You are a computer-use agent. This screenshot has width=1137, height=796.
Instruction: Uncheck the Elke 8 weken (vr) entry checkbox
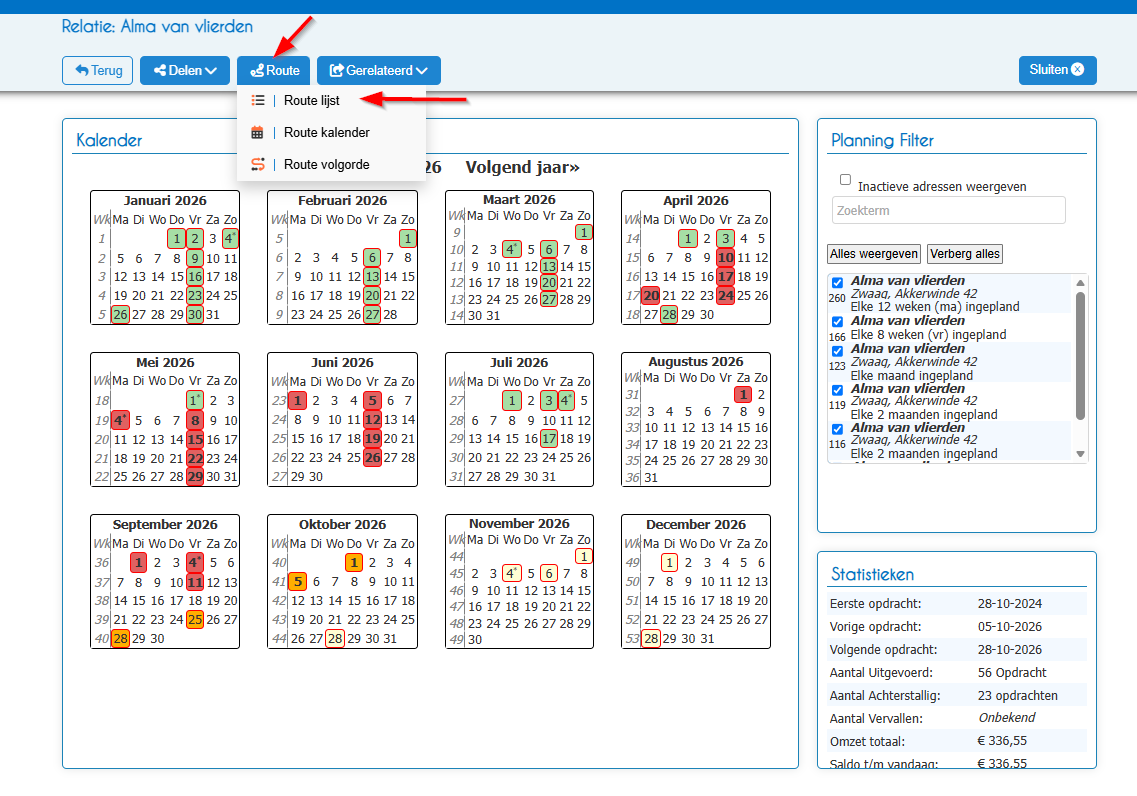838,322
